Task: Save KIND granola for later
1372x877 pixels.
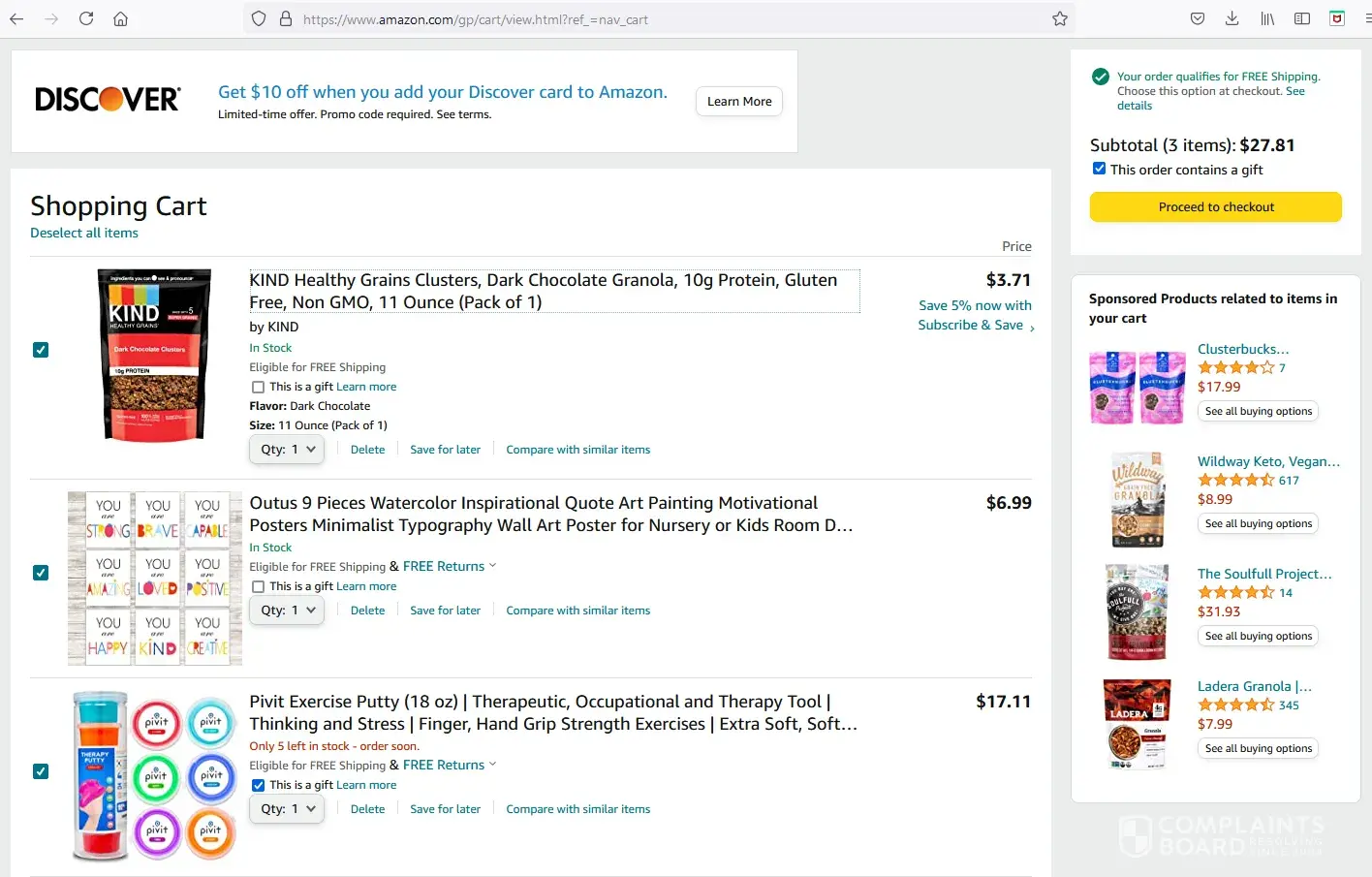Action: coord(445,450)
